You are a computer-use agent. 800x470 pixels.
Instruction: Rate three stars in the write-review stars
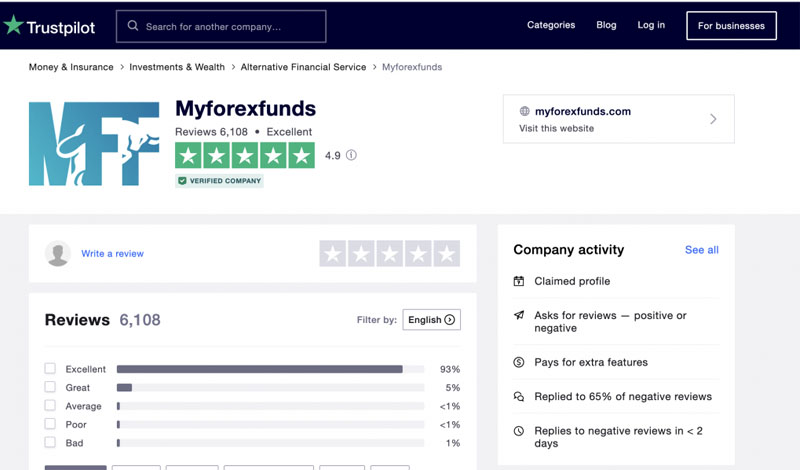(x=390, y=254)
